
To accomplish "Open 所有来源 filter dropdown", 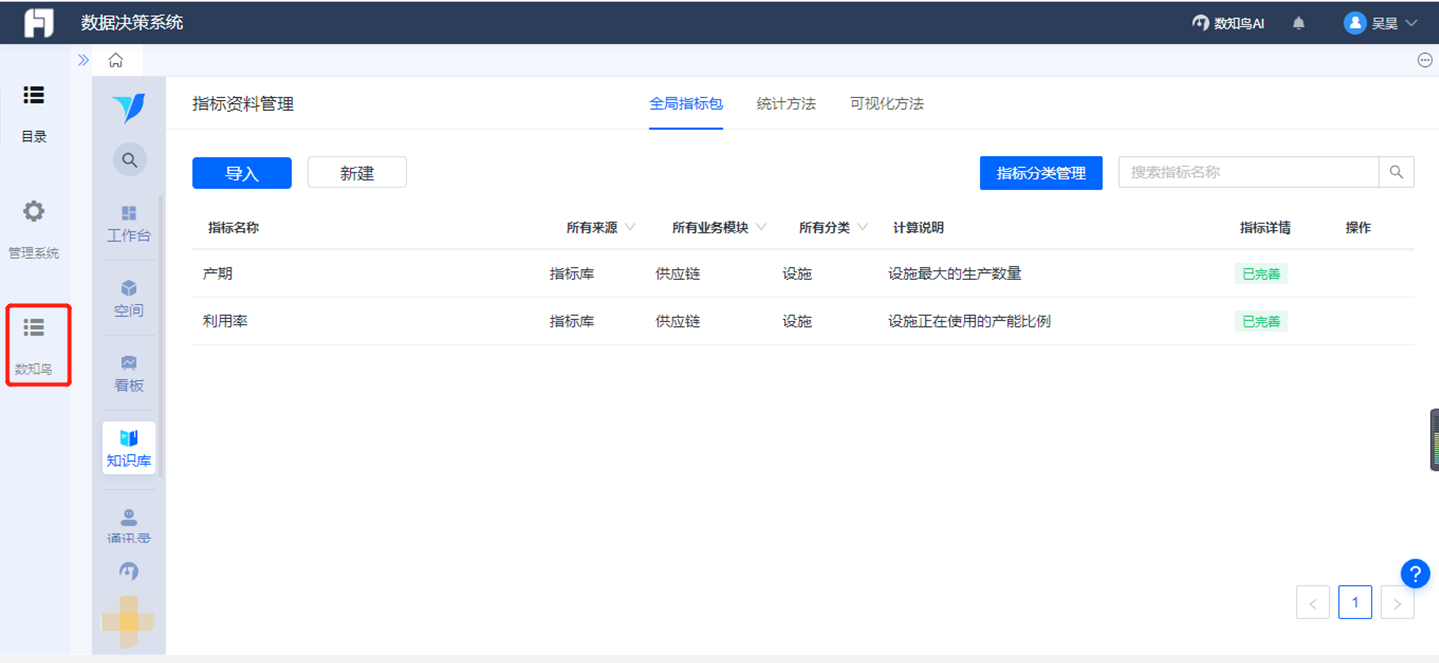I will (x=601, y=228).
